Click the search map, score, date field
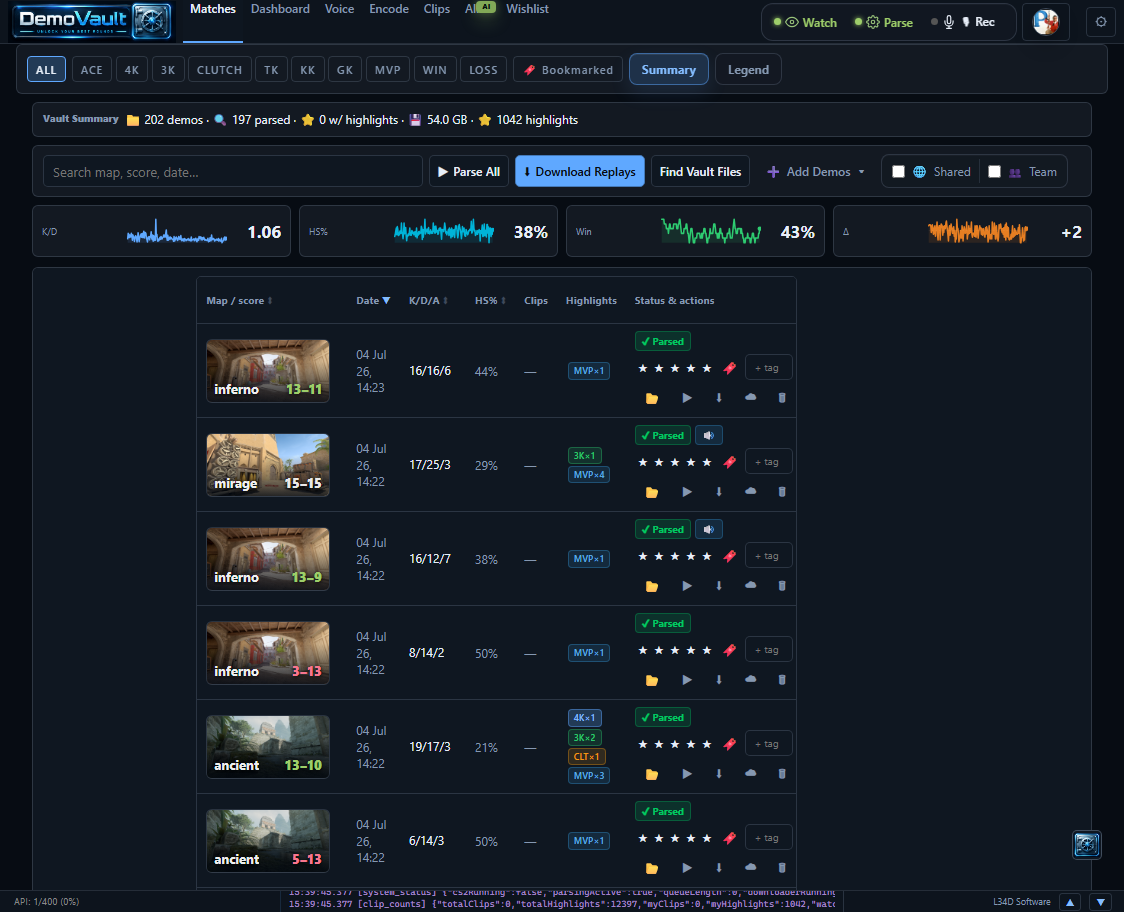The height and width of the screenshot is (912, 1124). click(232, 172)
